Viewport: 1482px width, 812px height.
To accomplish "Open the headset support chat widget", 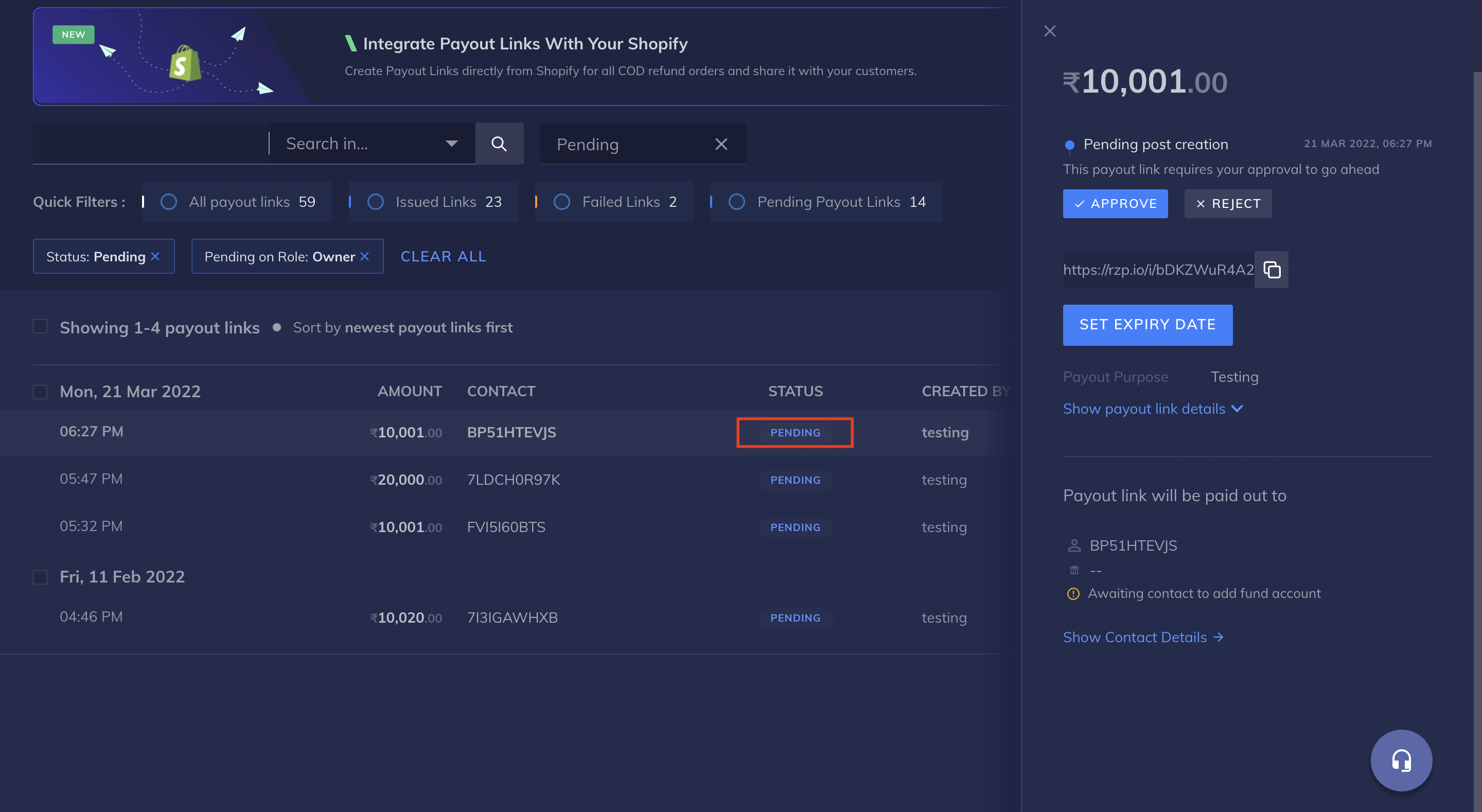I will (x=1401, y=760).
